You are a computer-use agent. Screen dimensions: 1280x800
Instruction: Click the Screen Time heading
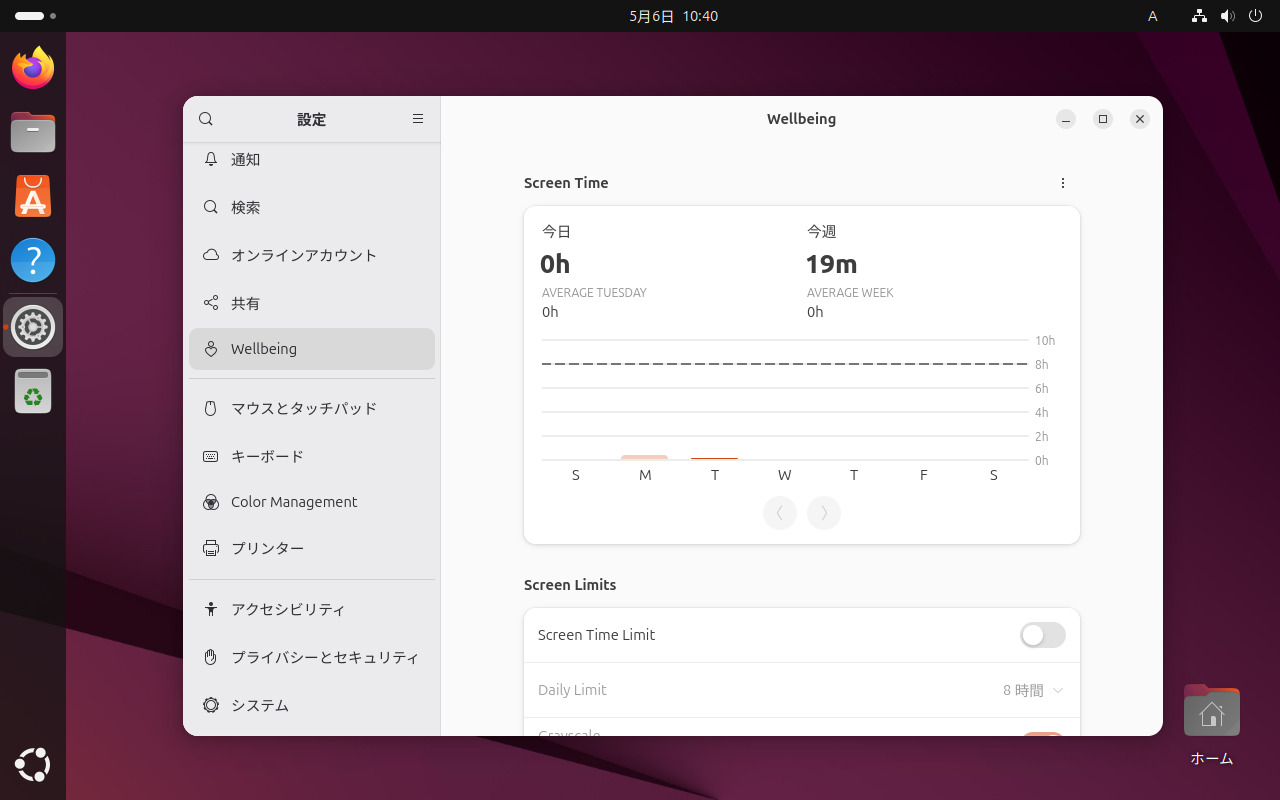tap(566, 183)
